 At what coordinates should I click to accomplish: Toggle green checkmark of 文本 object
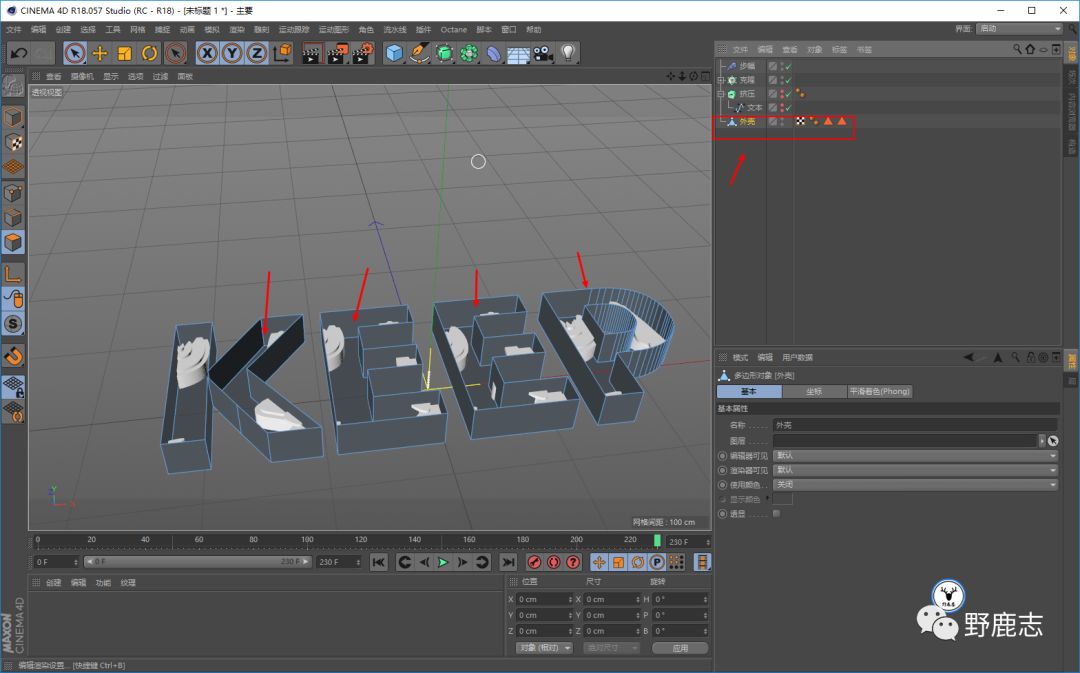click(x=788, y=107)
